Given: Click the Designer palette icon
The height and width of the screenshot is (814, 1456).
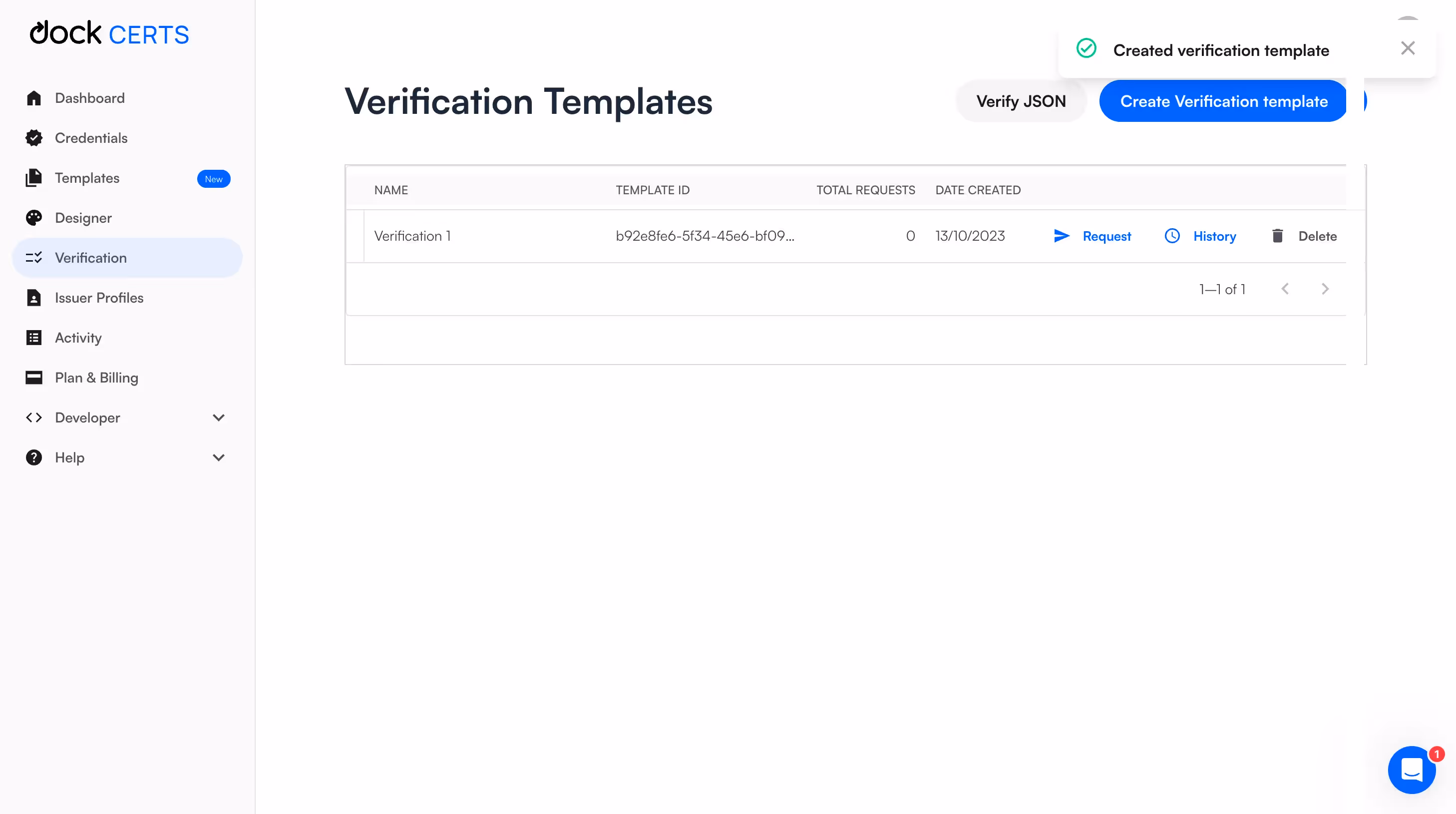Looking at the screenshot, I should point(34,218).
